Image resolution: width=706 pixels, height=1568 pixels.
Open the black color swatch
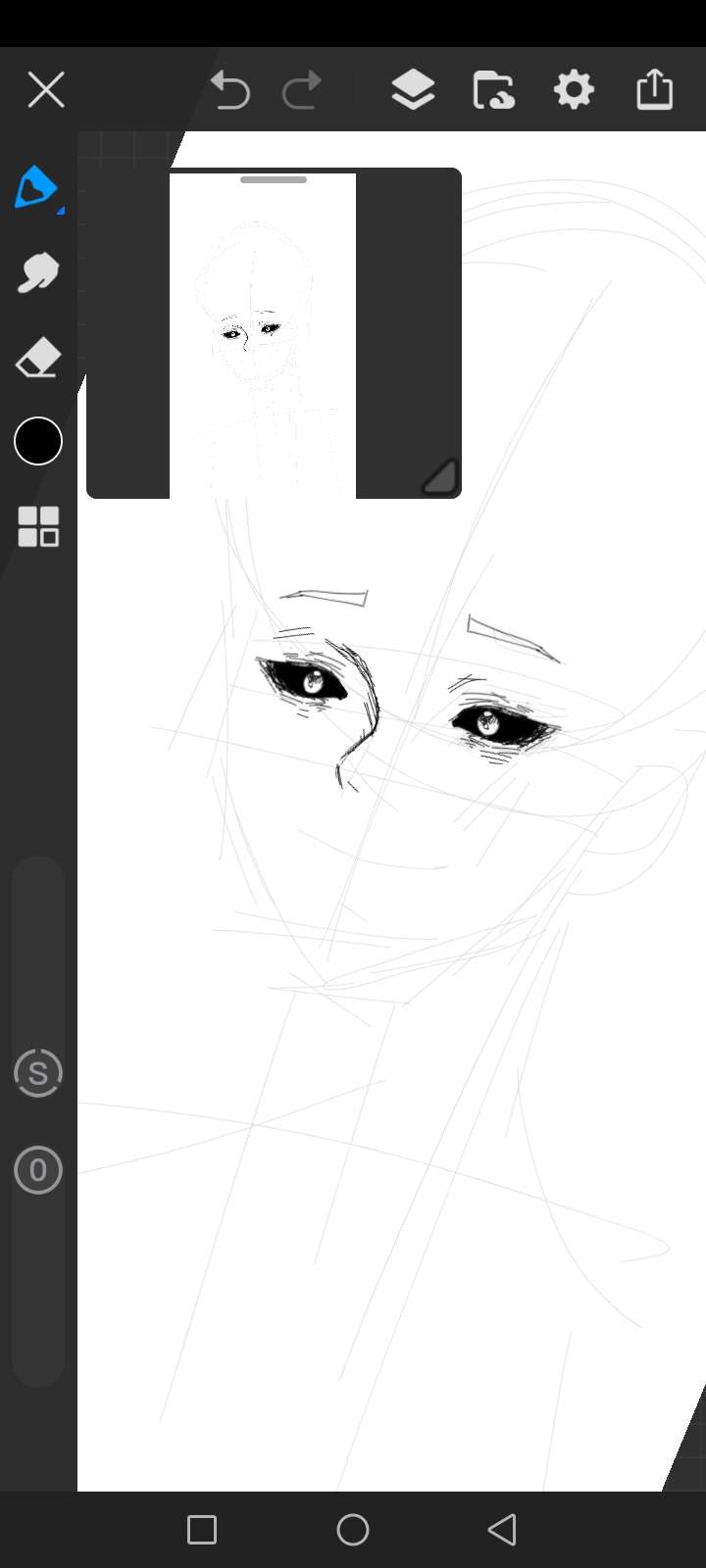click(x=38, y=442)
